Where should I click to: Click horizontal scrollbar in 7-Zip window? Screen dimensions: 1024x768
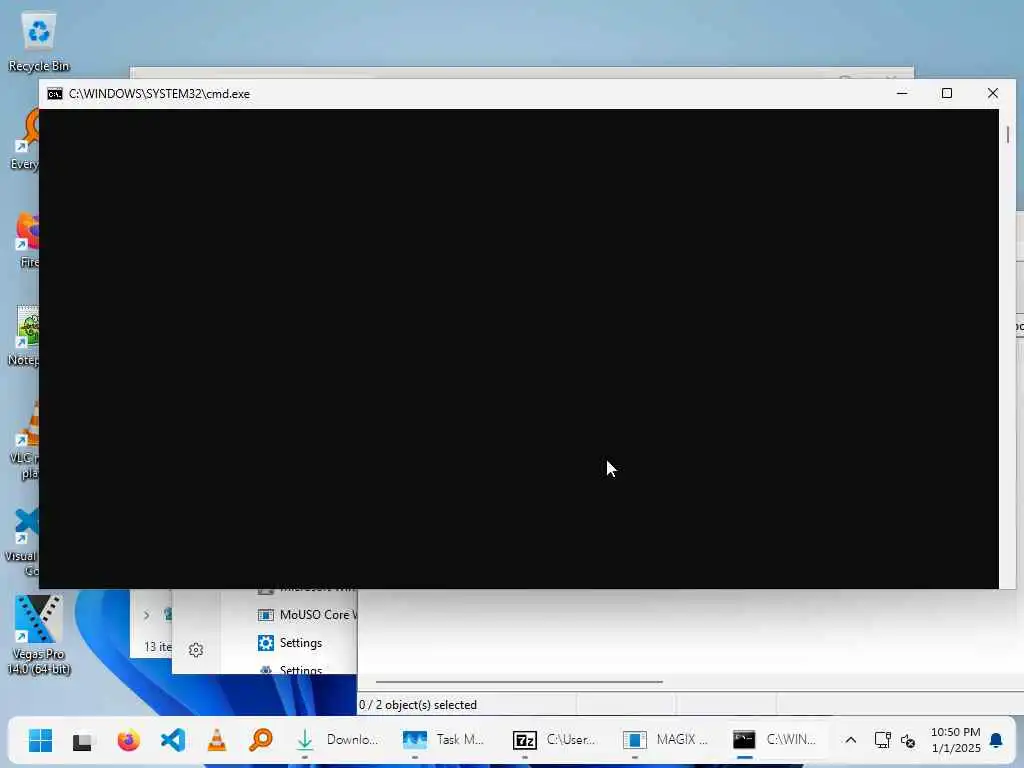[x=519, y=682]
